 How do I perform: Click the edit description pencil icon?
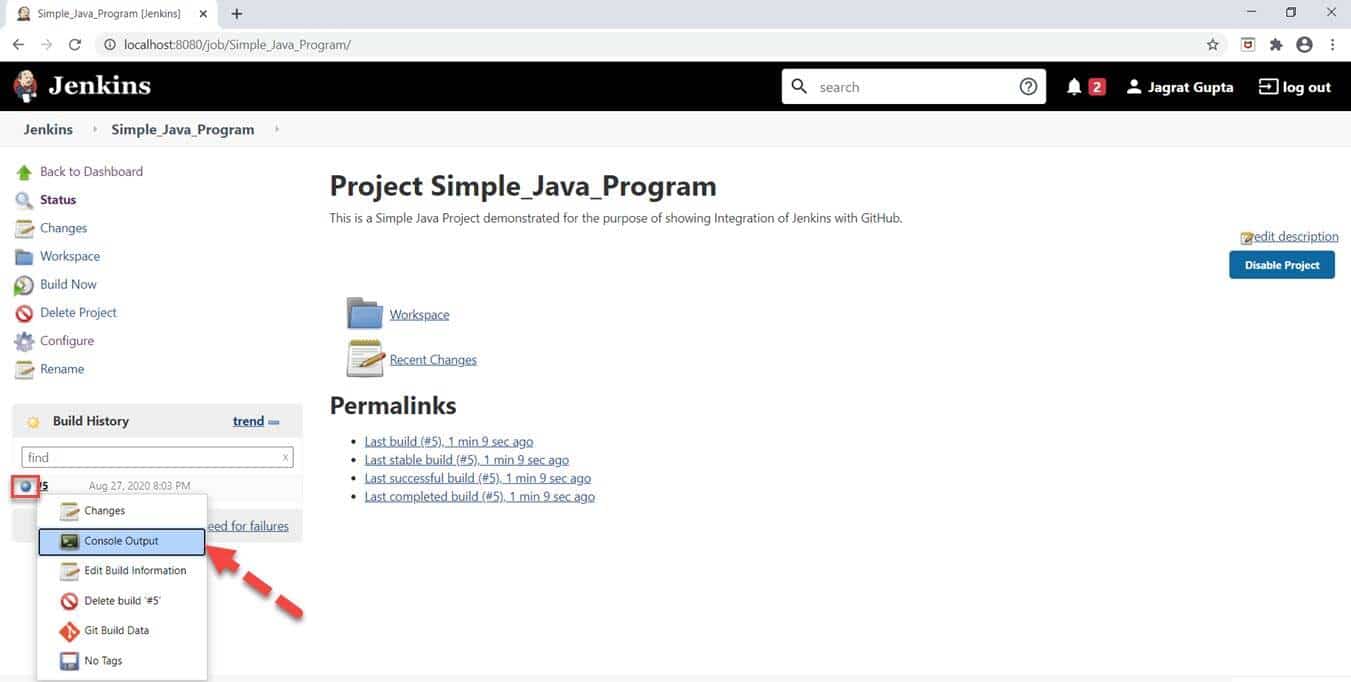pyautogui.click(x=1247, y=238)
